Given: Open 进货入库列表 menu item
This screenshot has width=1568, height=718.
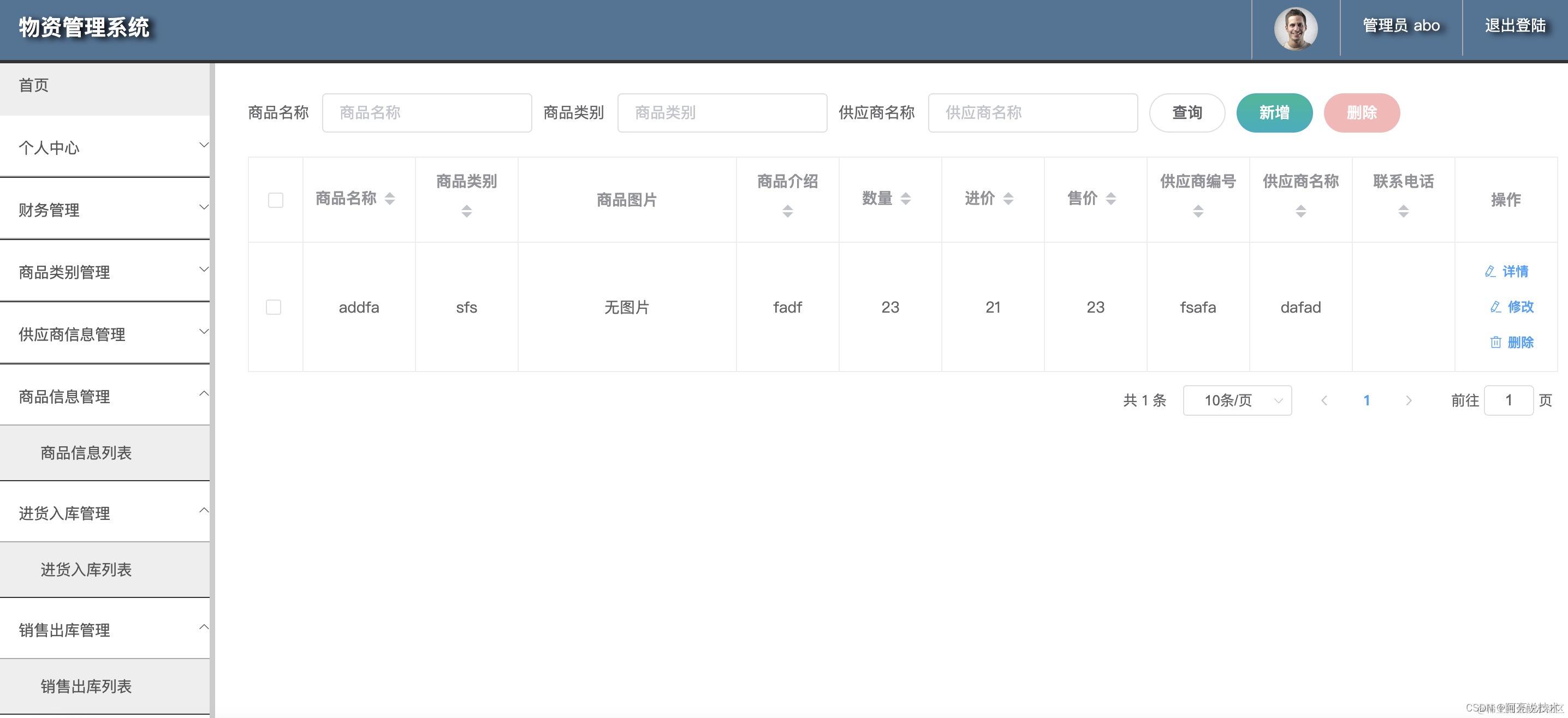Looking at the screenshot, I should coord(86,570).
